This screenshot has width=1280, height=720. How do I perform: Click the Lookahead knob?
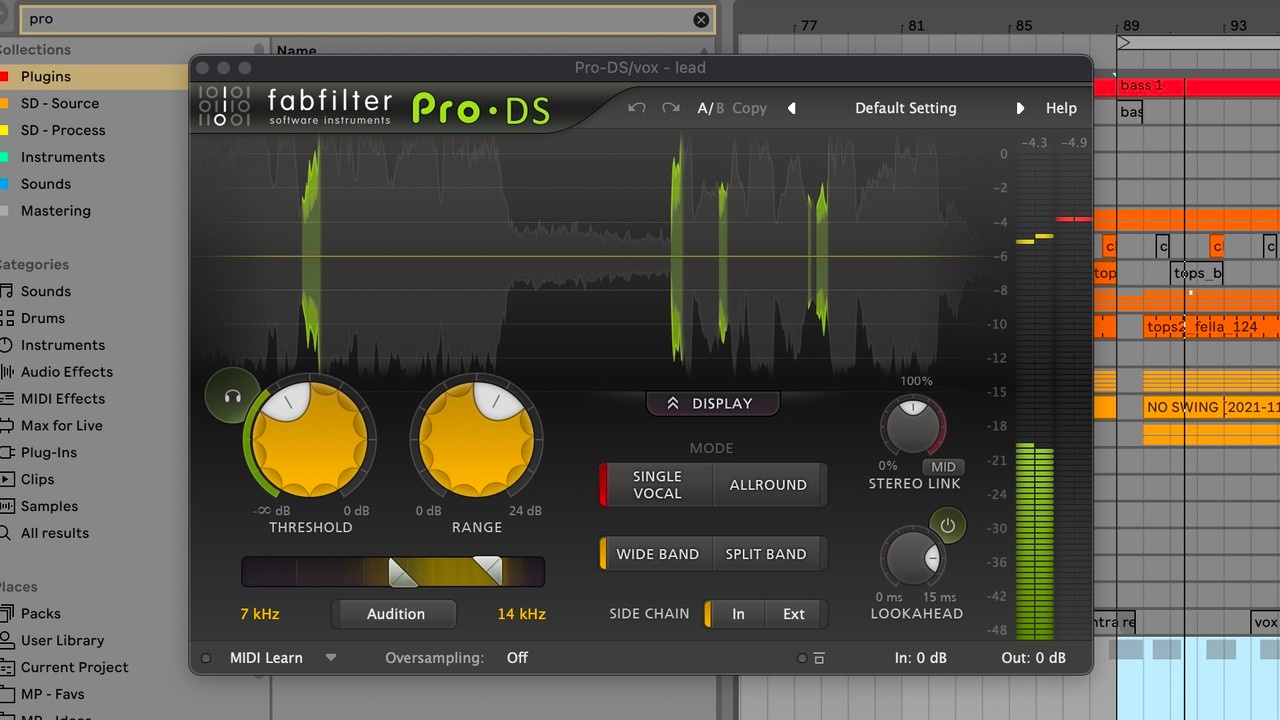pos(913,557)
